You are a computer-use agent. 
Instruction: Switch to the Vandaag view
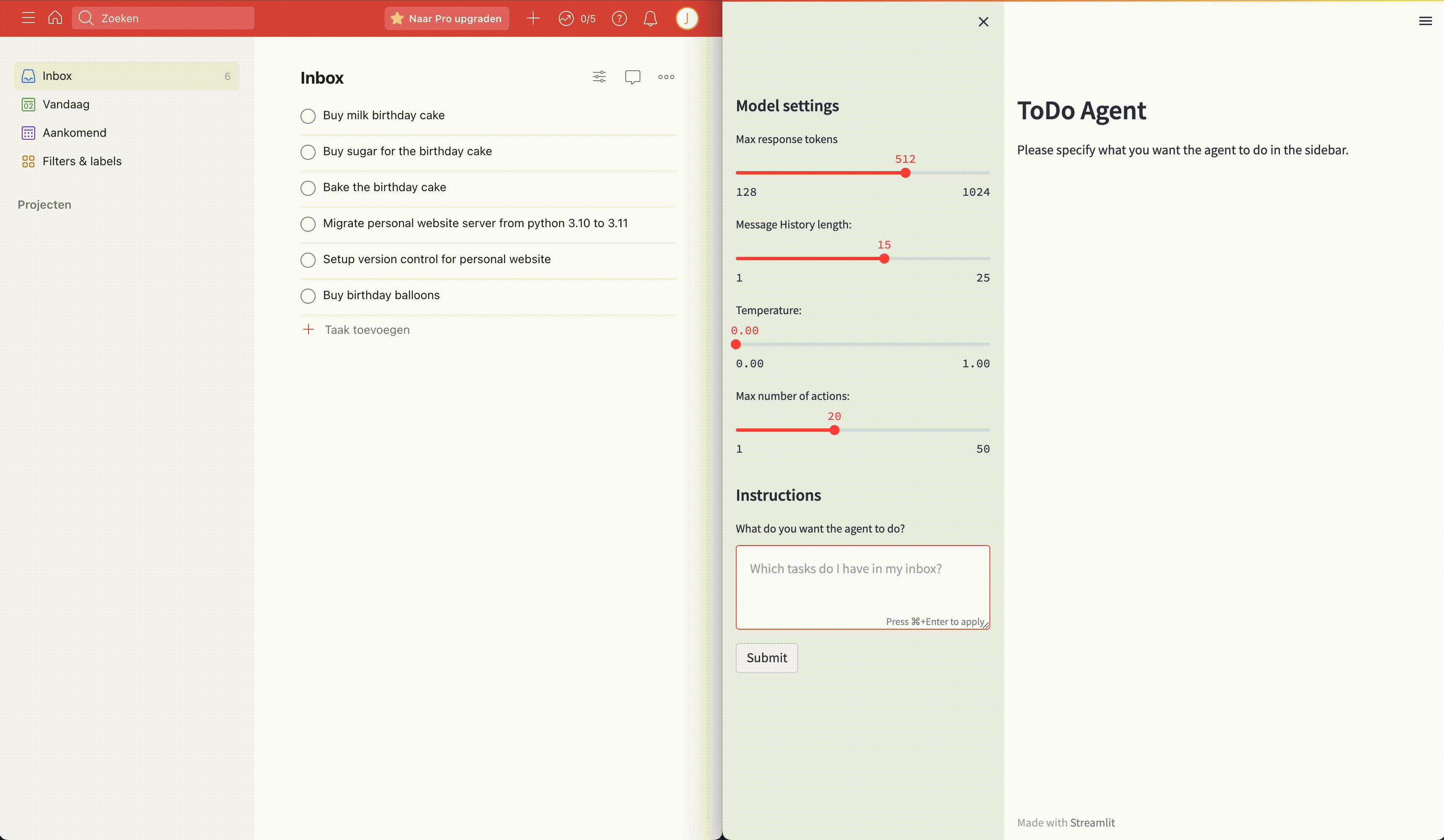click(66, 104)
